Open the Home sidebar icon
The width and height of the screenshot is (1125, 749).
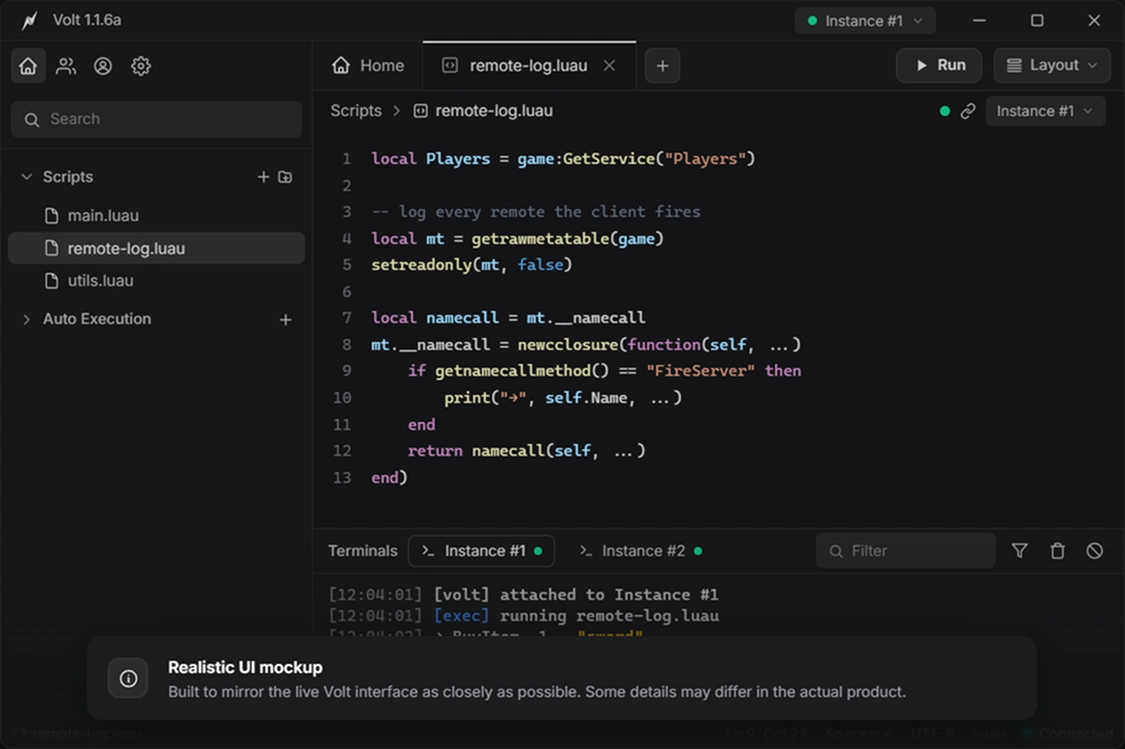pyautogui.click(x=28, y=66)
